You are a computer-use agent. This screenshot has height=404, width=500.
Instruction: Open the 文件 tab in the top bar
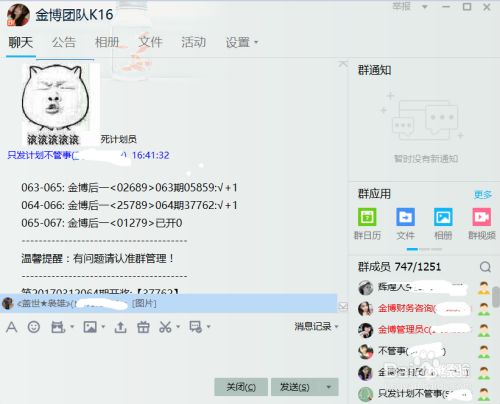pyautogui.click(x=150, y=42)
